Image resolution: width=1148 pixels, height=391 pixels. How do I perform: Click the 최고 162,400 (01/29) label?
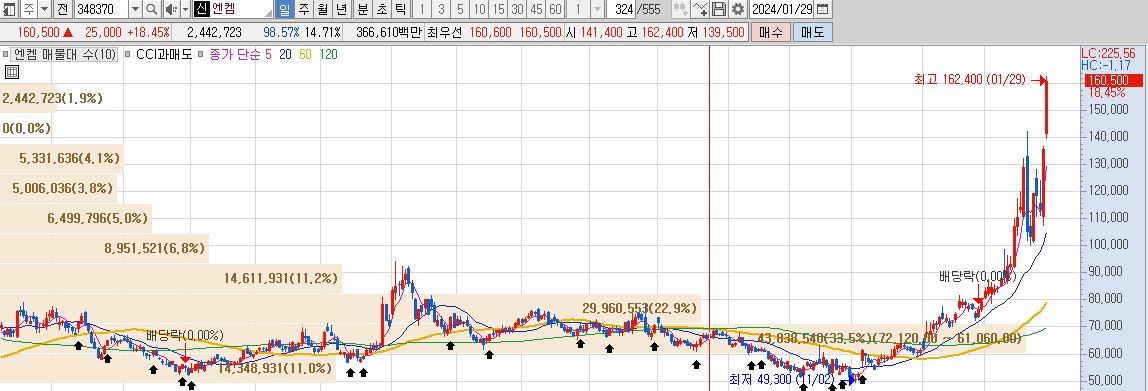click(969, 80)
